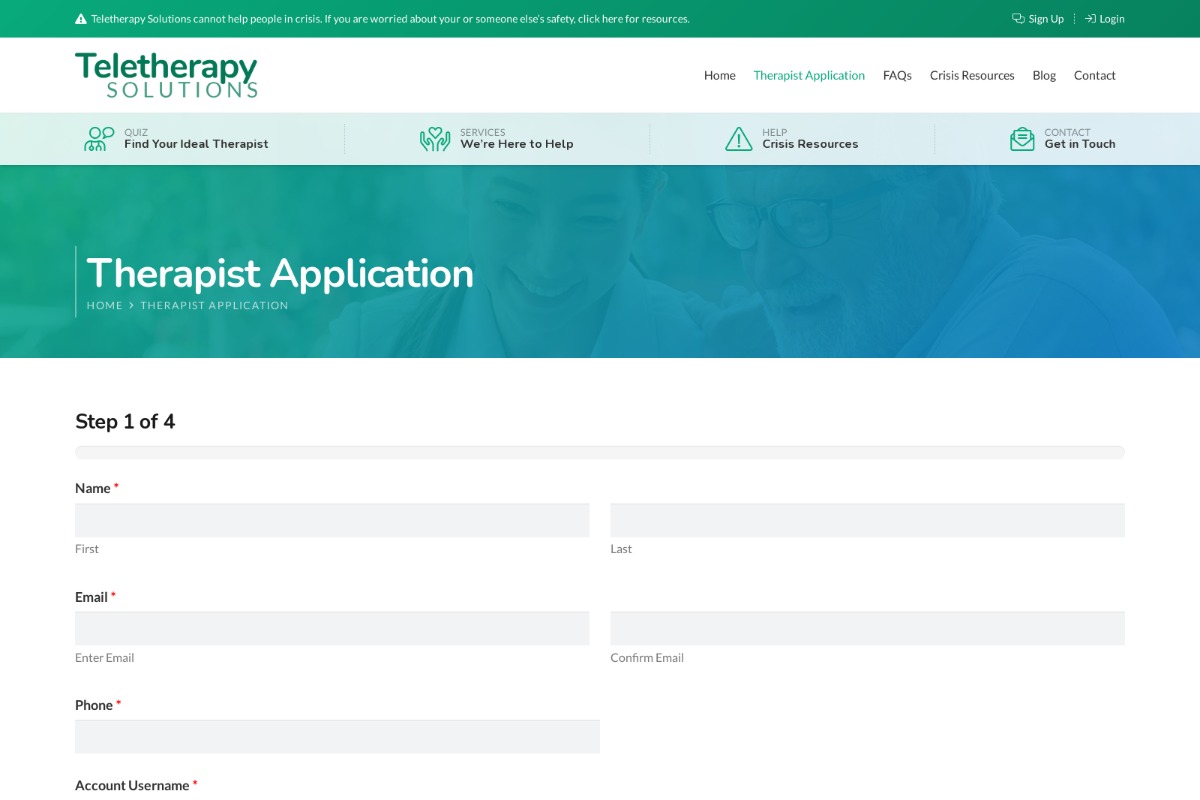Open the Login link
Image resolution: width=1200 pixels, height=800 pixels.
click(x=1105, y=19)
